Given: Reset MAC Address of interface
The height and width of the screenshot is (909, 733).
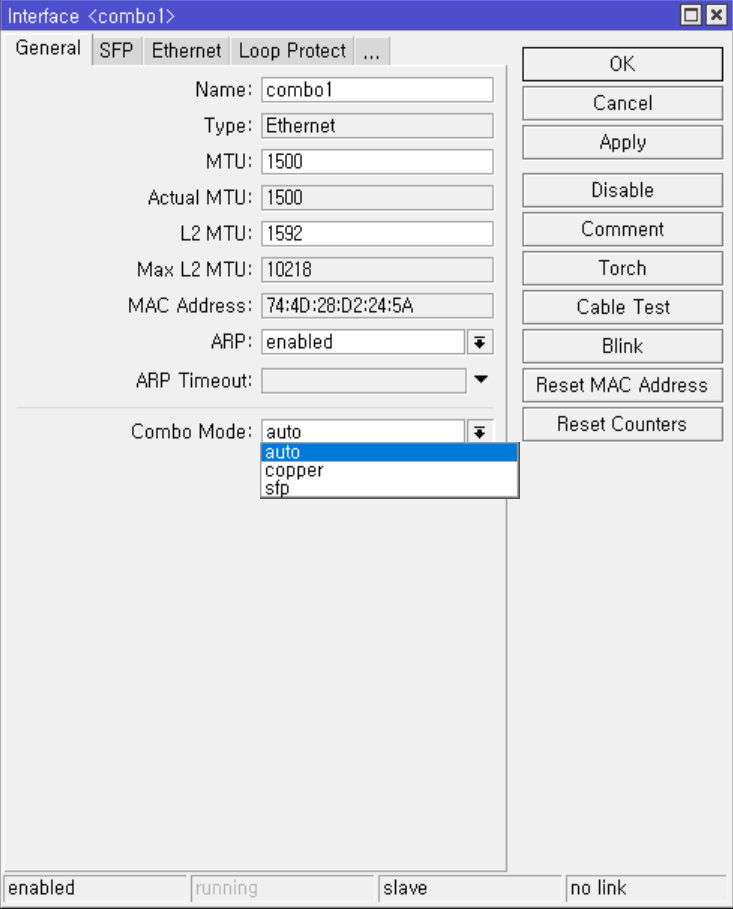Looking at the screenshot, I should 622,385.
